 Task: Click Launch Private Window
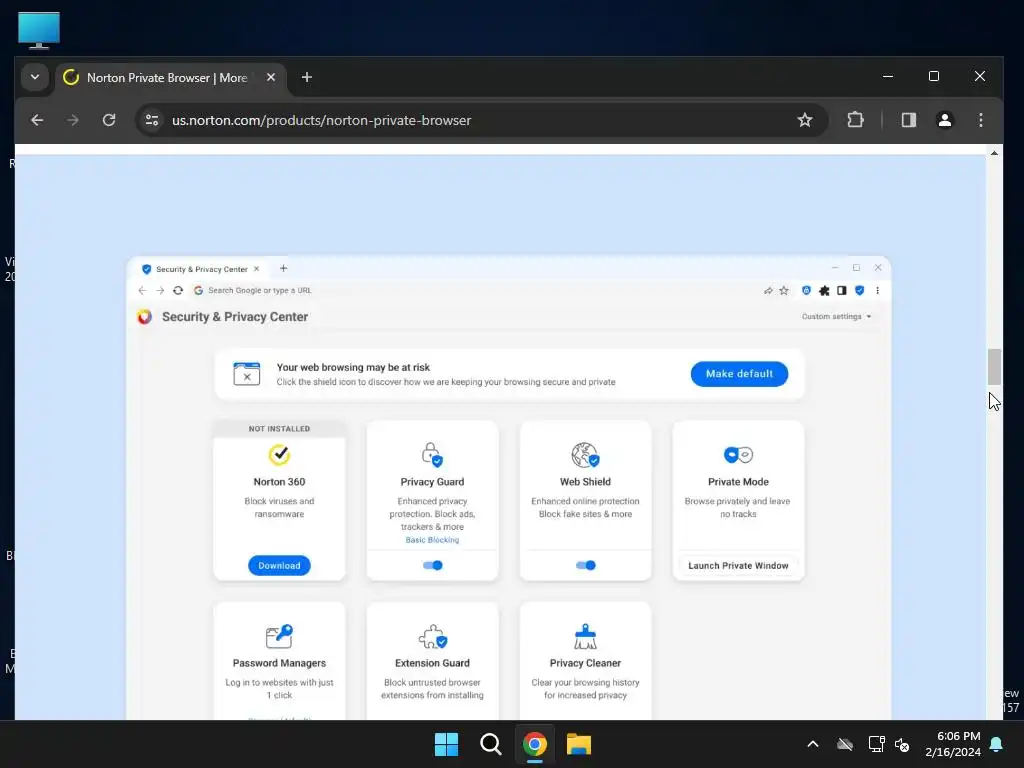738,566
